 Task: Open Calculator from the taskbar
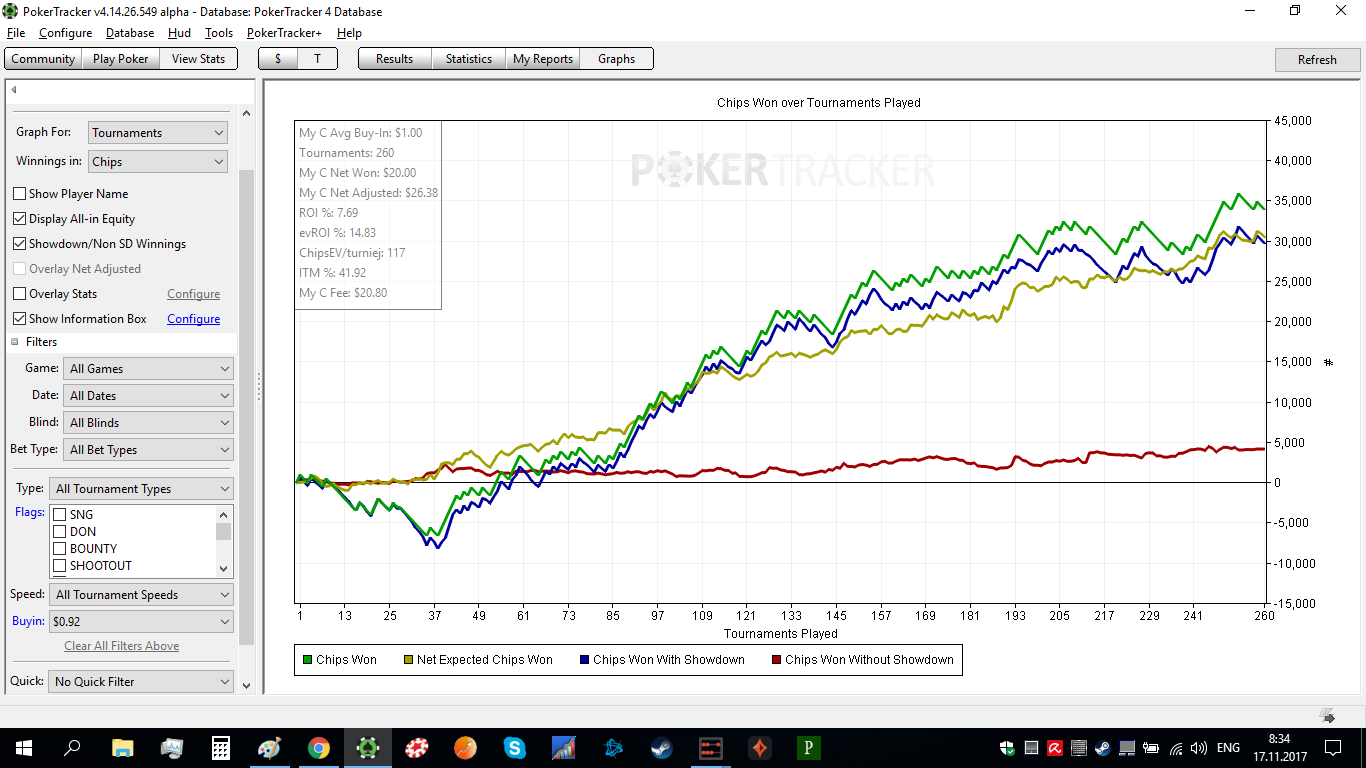(221, 747)
